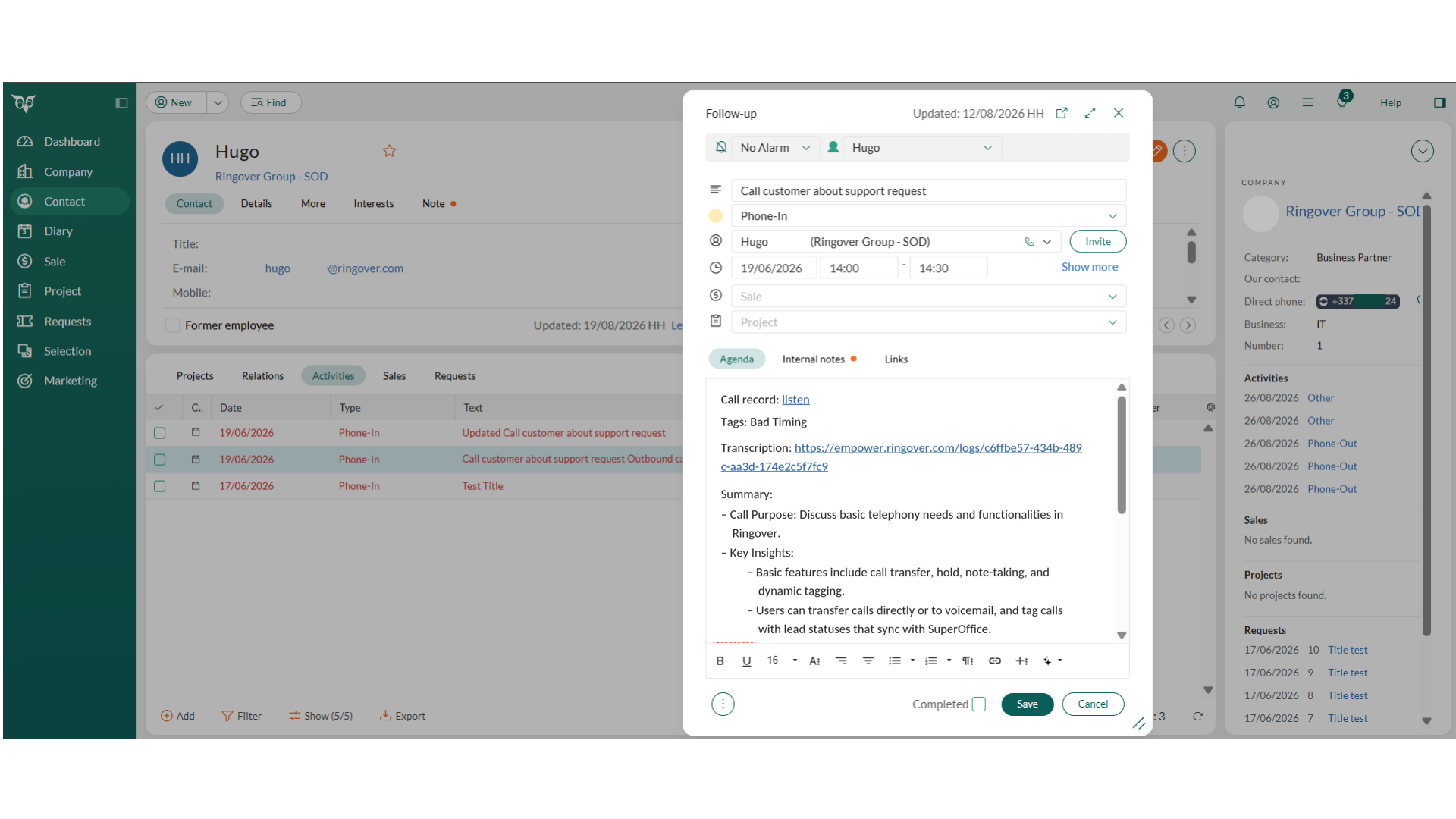Image resolution: width=1456 pixels, height=819 pixels.
Task: Click the yellow activity color circle
Action: pos(716,216)
